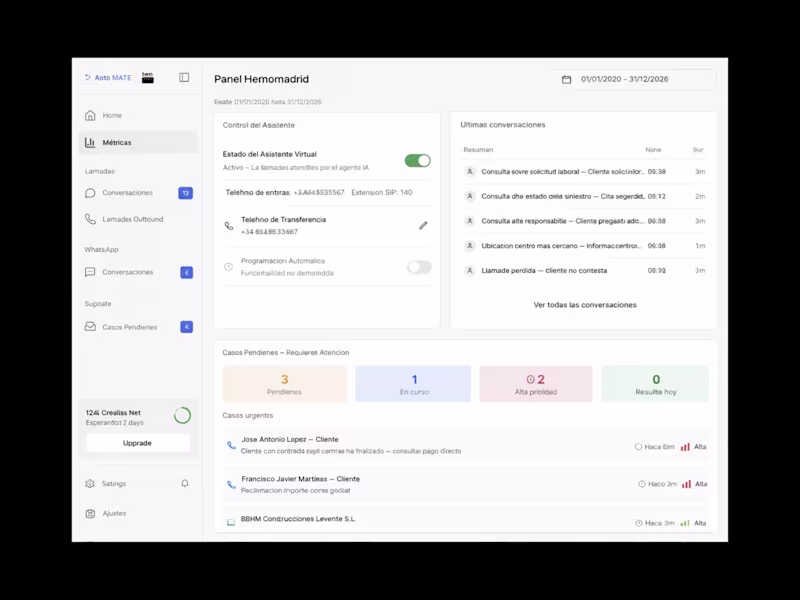Viewport: 800px width, 600px height.
Task: Click the phone icon beside Telefono de Transferencia
Action: [x=229, y=226]
